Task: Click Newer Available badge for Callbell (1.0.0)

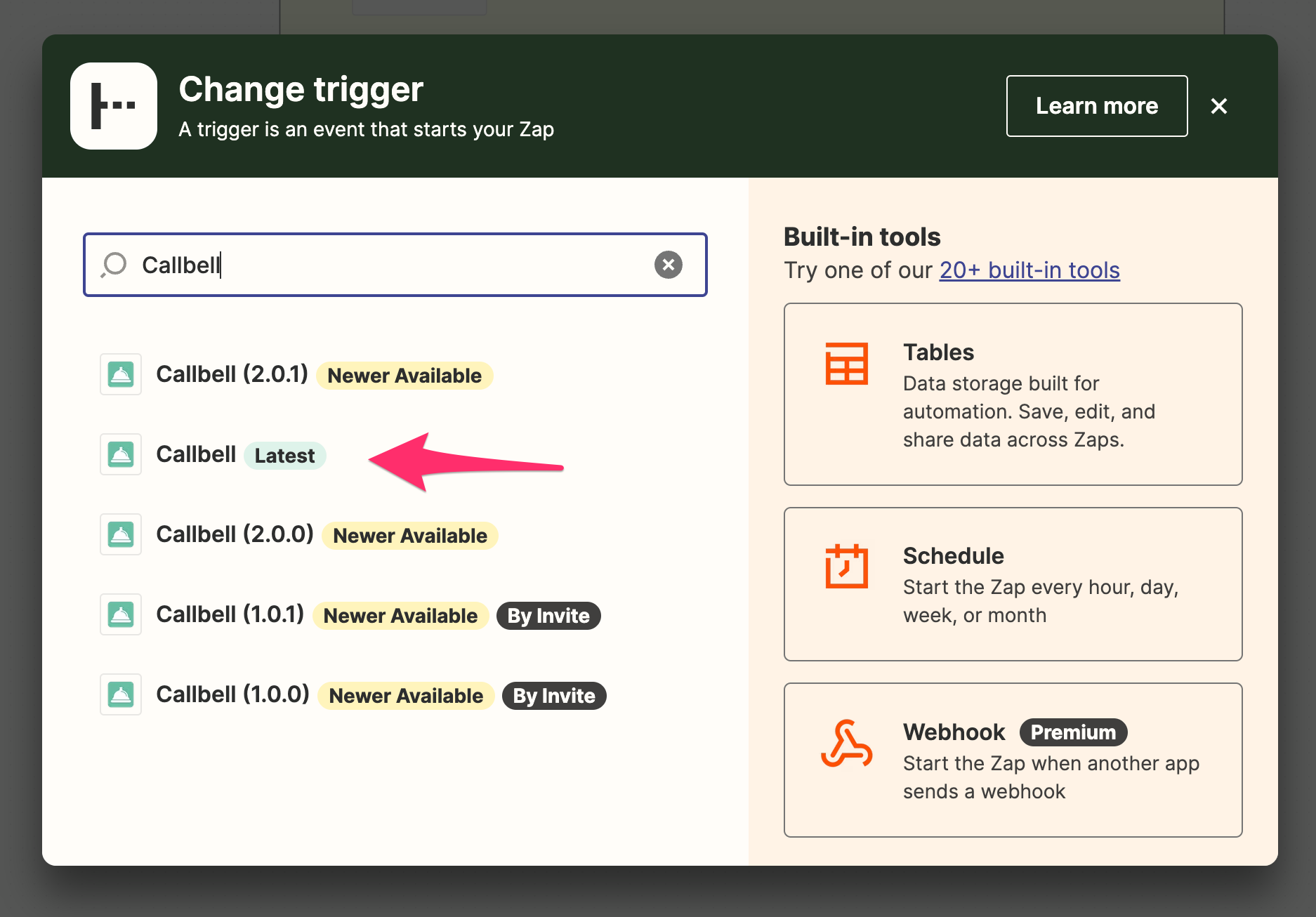Action: click(x=406, y=696)
